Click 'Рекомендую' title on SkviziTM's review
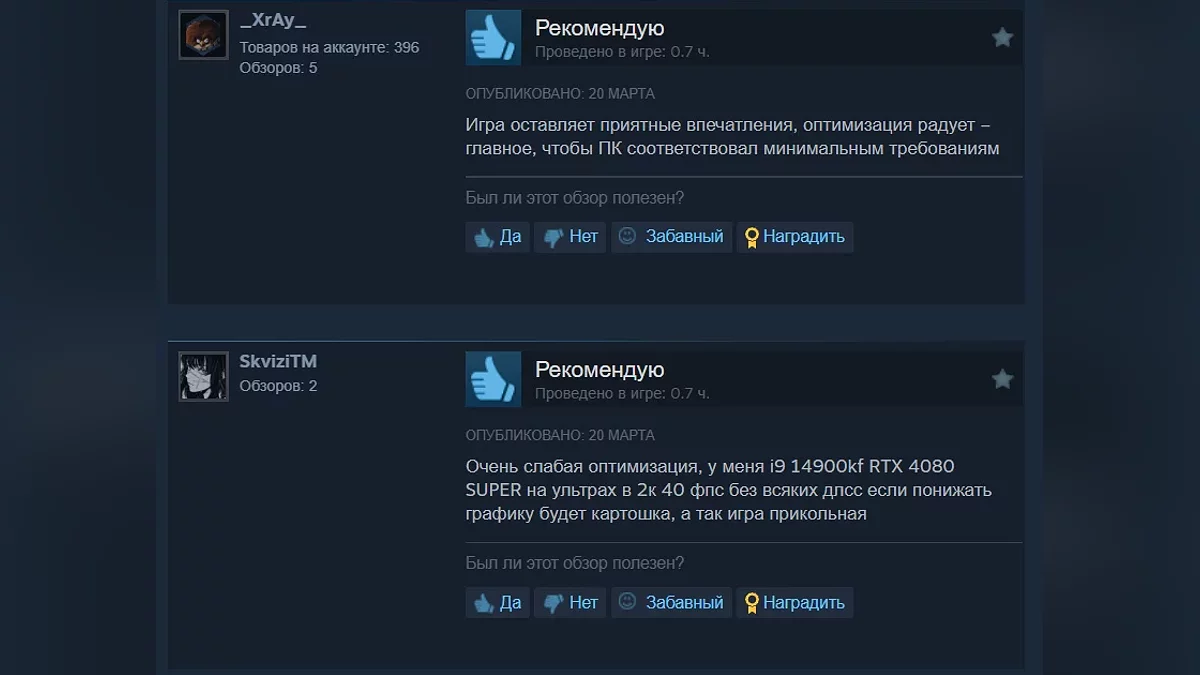 pos(599,370)
